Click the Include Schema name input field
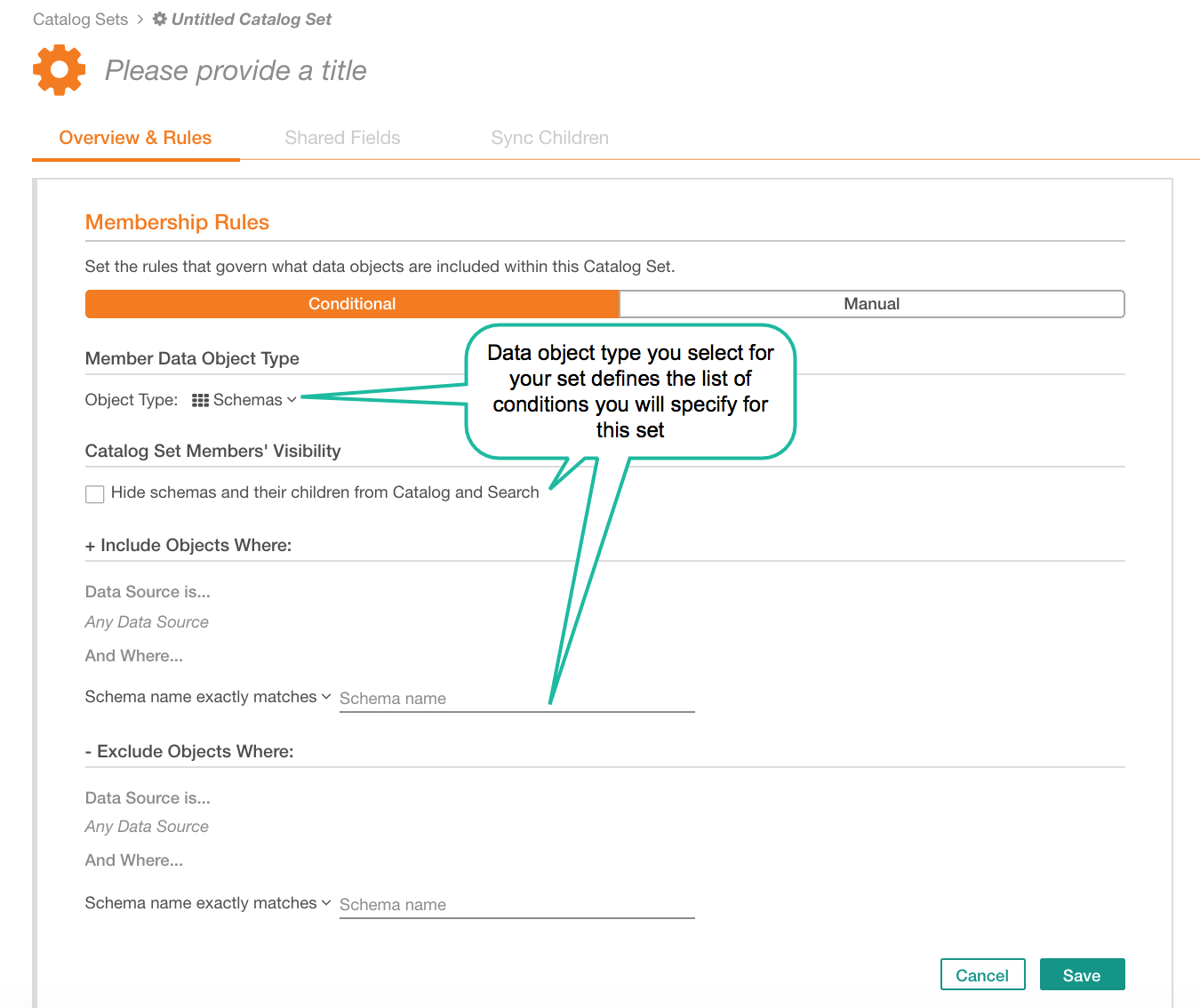The width and height of the screenshot is (1200, 1008). (517, 699)
